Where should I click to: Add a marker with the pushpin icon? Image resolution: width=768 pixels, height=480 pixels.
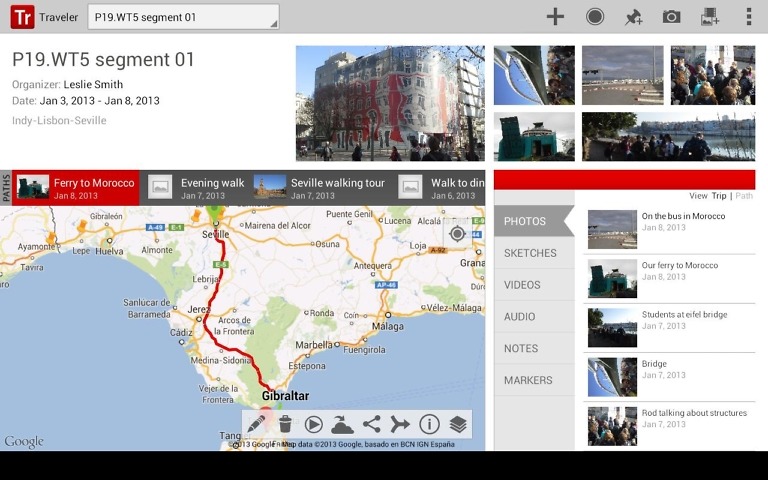pos(633,16)
